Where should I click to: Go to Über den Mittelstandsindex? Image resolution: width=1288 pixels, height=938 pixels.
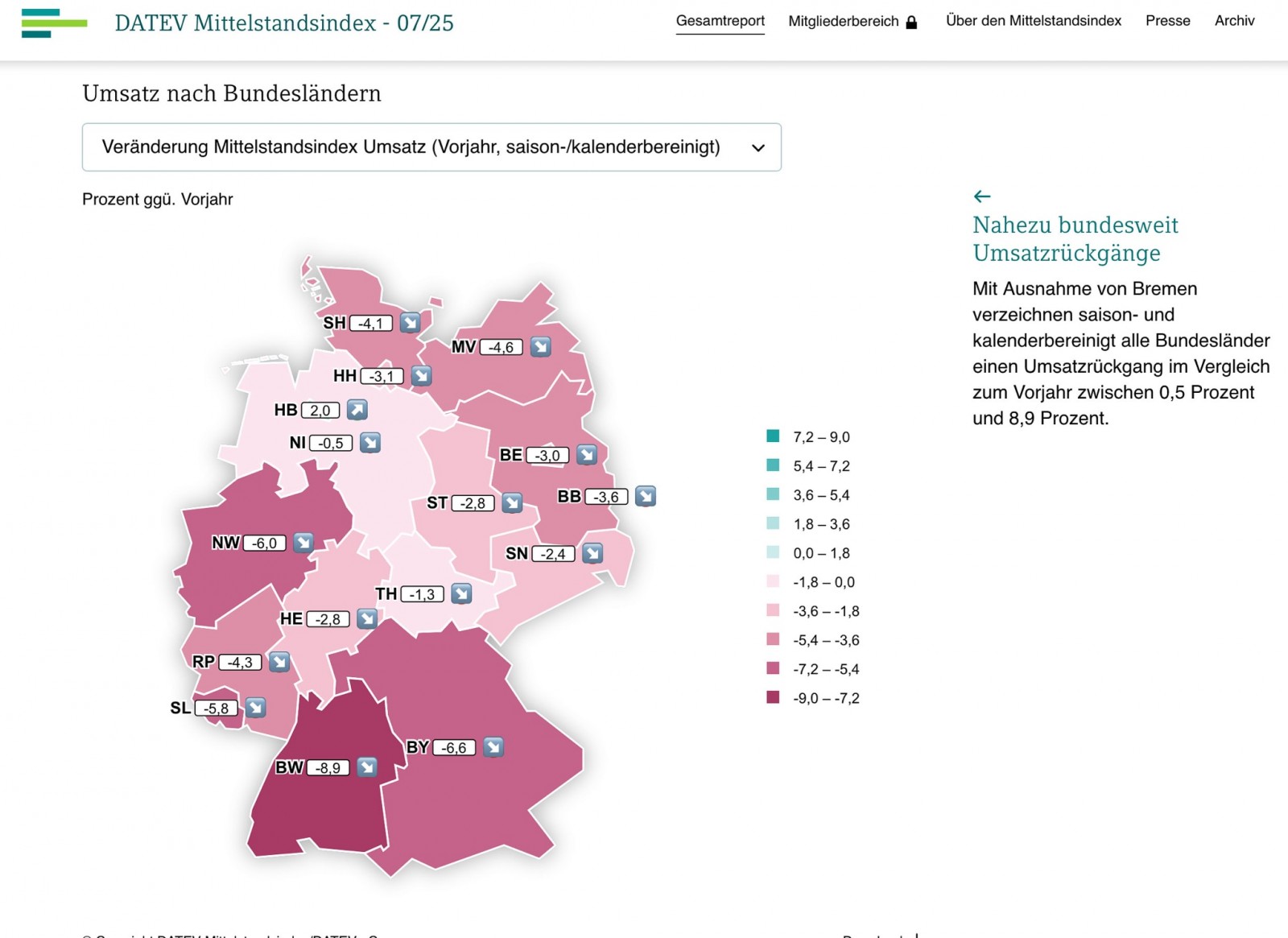(x=1033, y=21)
